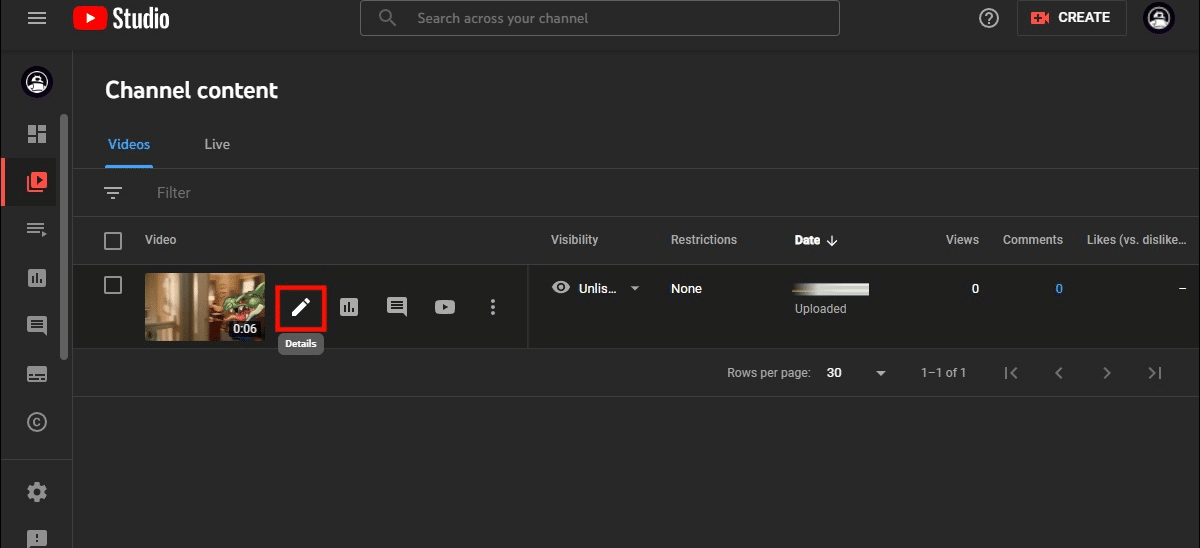Click the CREATE button
Screen dimensions: 1200x548
point(1072,18)
